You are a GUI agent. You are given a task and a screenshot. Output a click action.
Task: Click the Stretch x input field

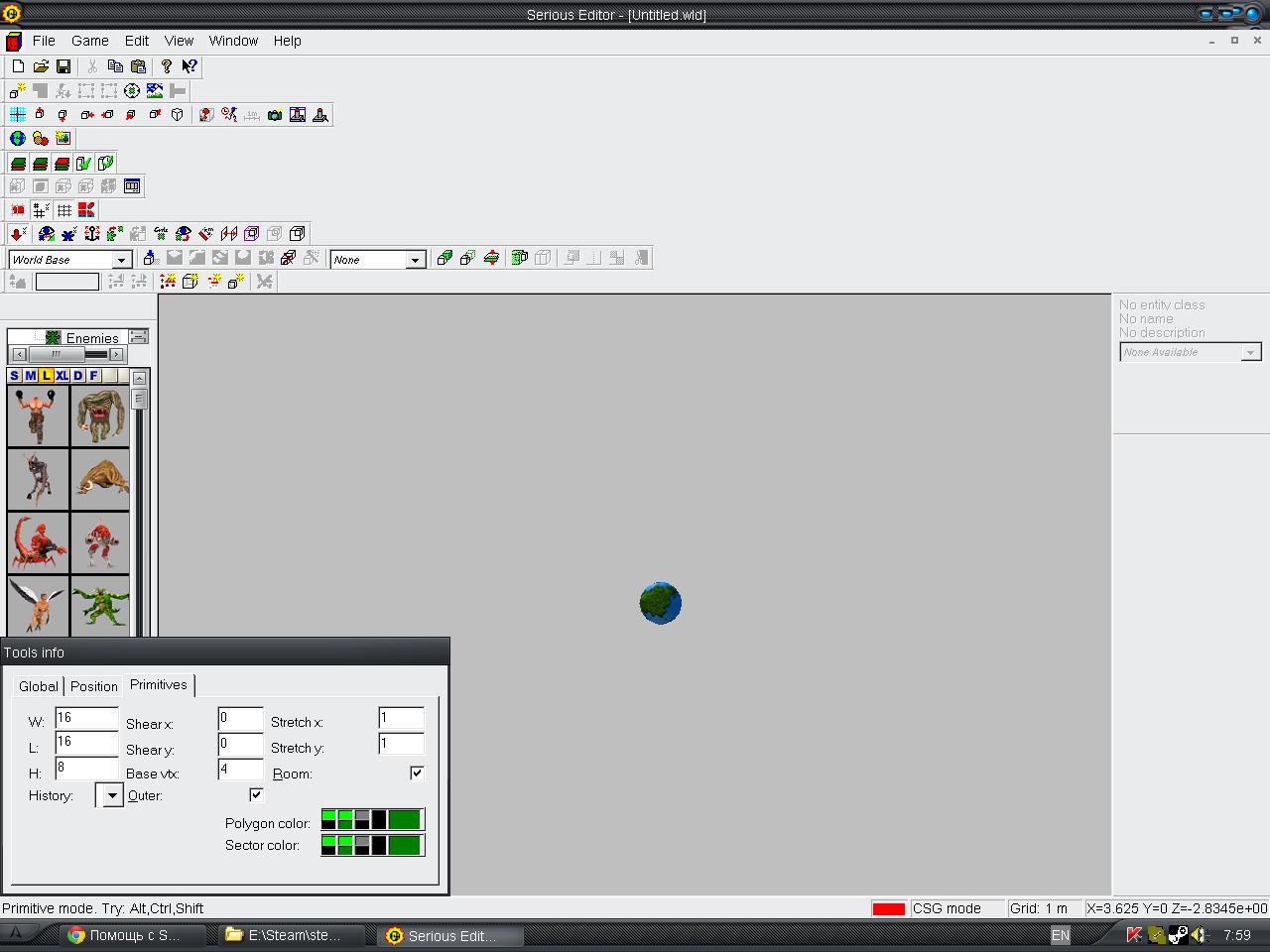pyautogui.click(x=401, y=718)
